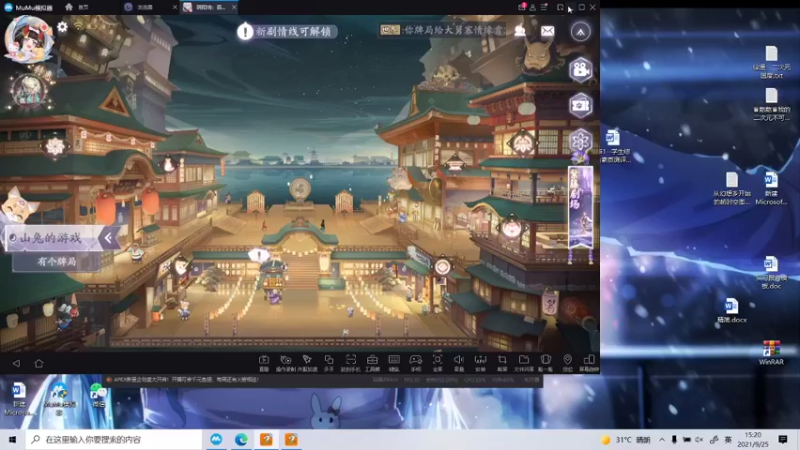
Task: Click the game Wi-Fi signal icon
Action: coord(79,26)
